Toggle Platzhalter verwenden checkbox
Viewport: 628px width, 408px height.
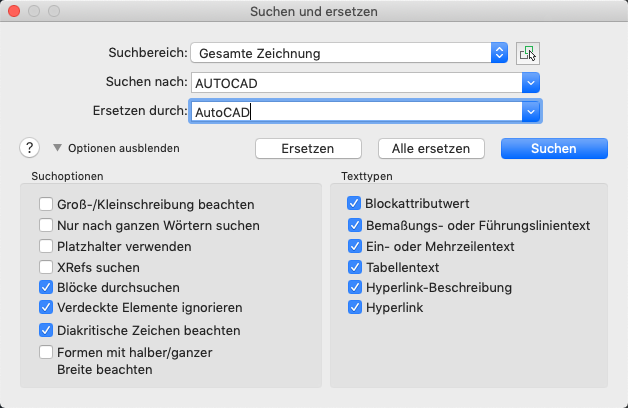coord(46,246)
